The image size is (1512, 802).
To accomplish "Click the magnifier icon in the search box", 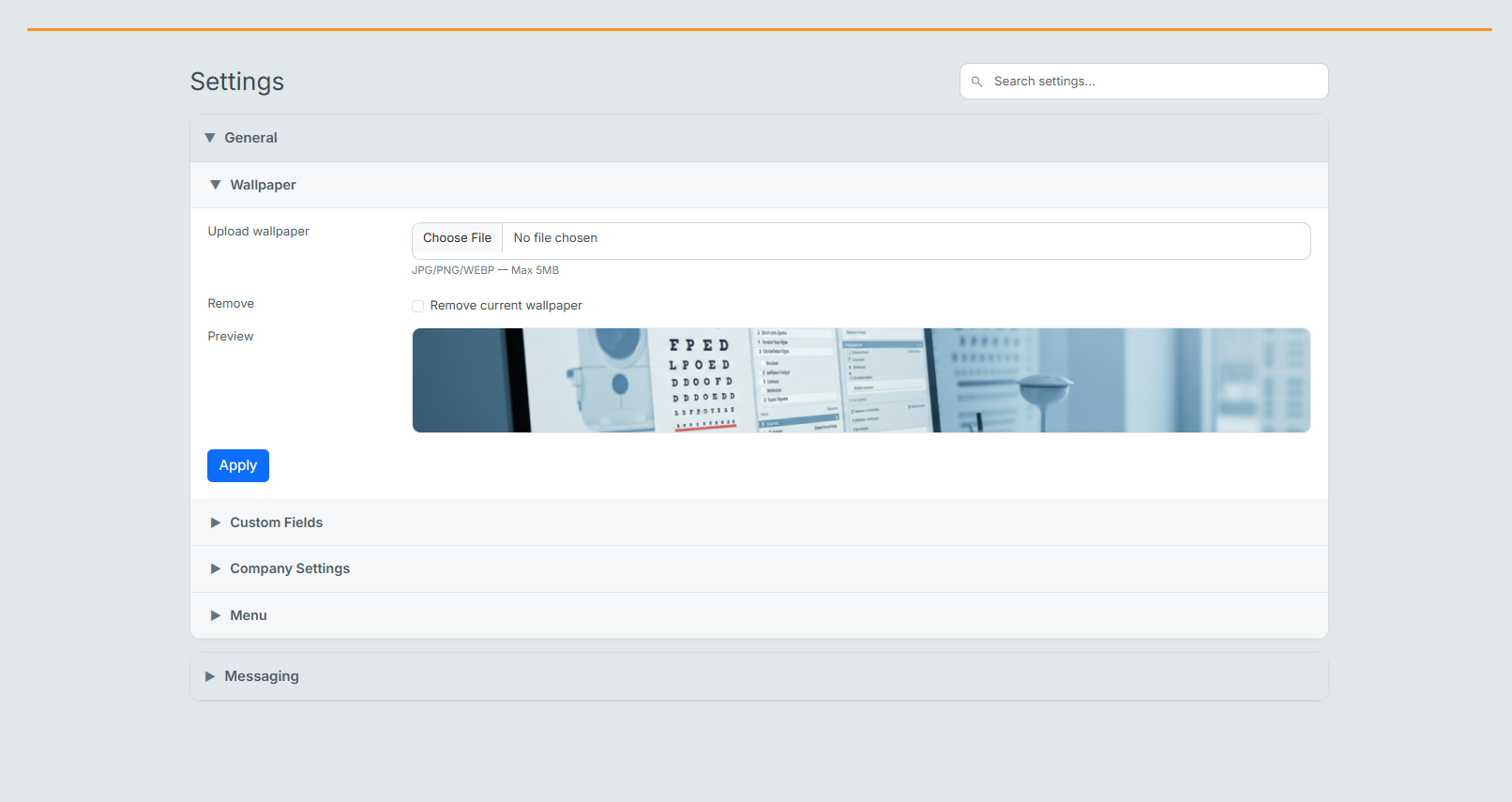I will (976, 82).
